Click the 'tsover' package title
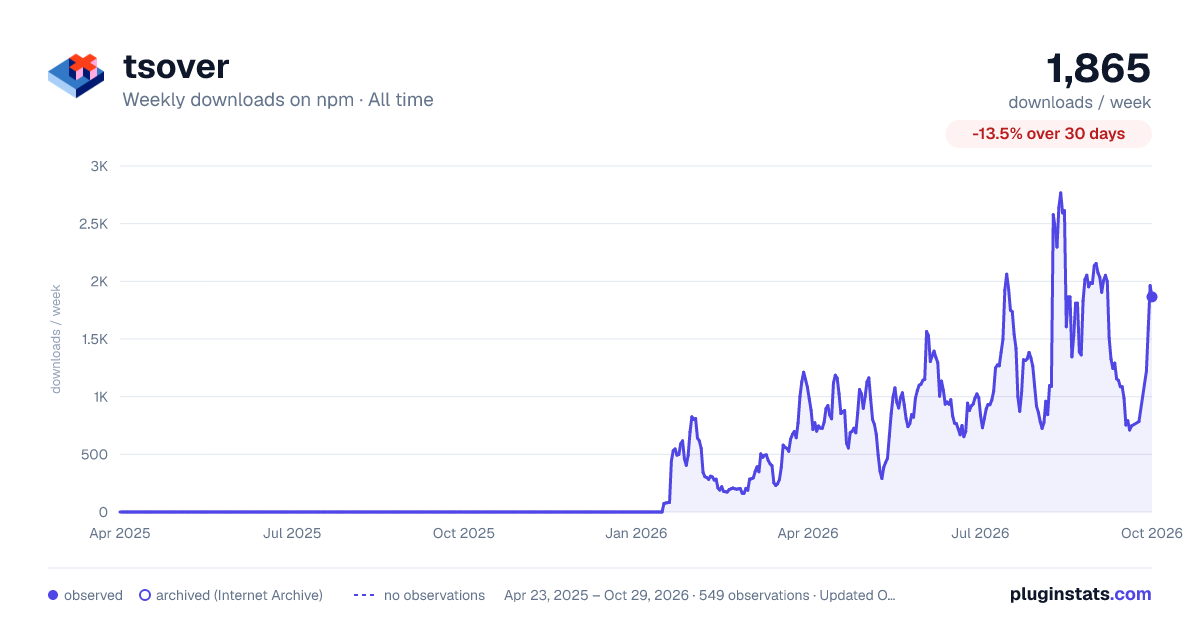1200x630 pixels. tap(176, 66)
